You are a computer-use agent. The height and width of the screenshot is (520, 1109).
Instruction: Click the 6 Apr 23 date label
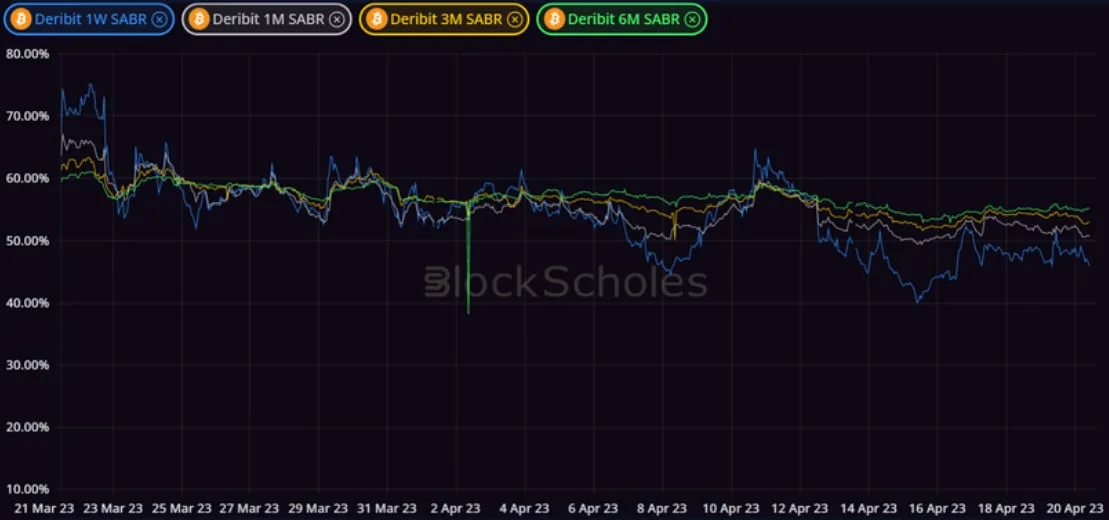(x=593, y=508)
